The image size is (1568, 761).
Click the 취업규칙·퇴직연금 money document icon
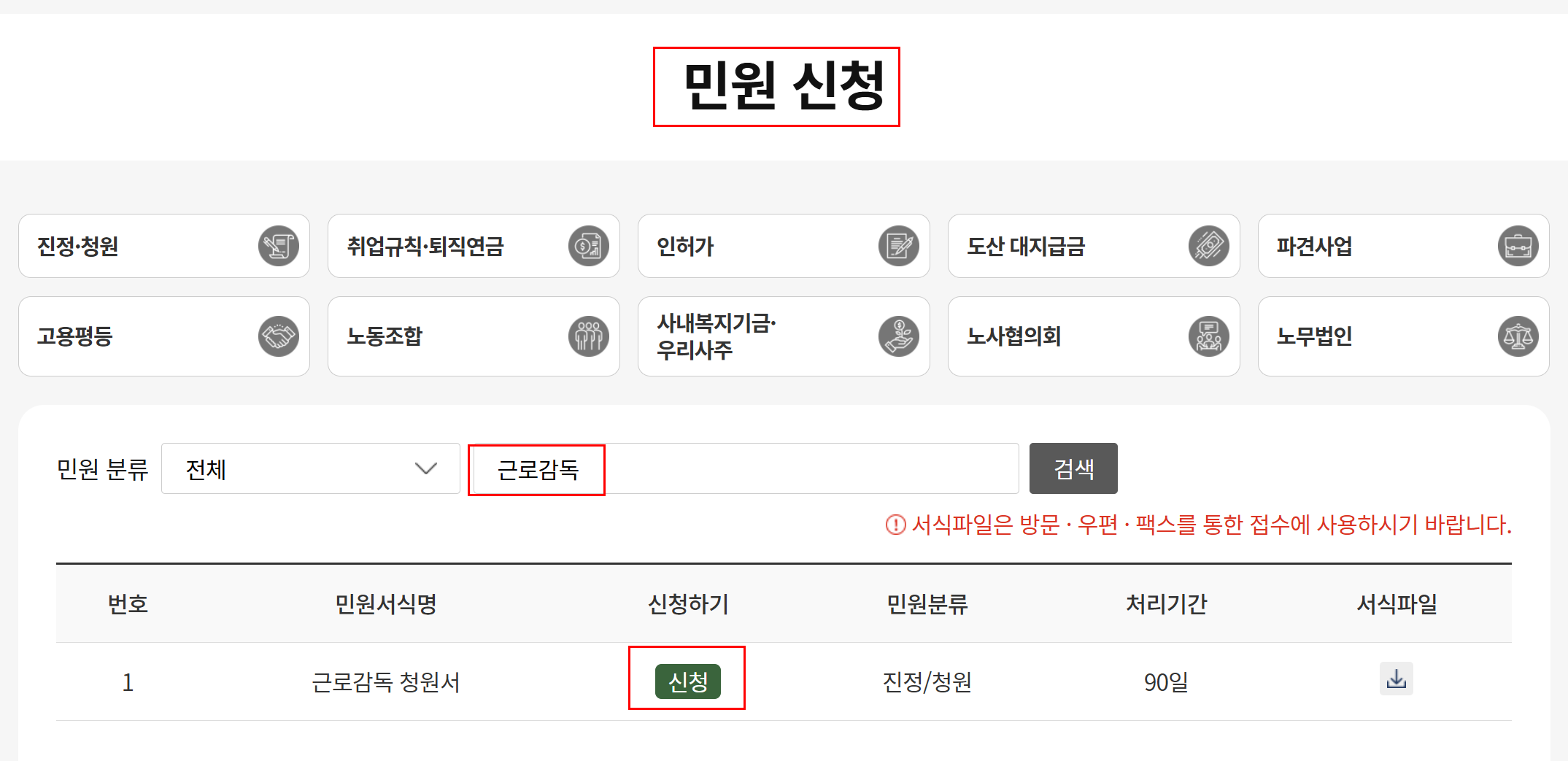588,246
